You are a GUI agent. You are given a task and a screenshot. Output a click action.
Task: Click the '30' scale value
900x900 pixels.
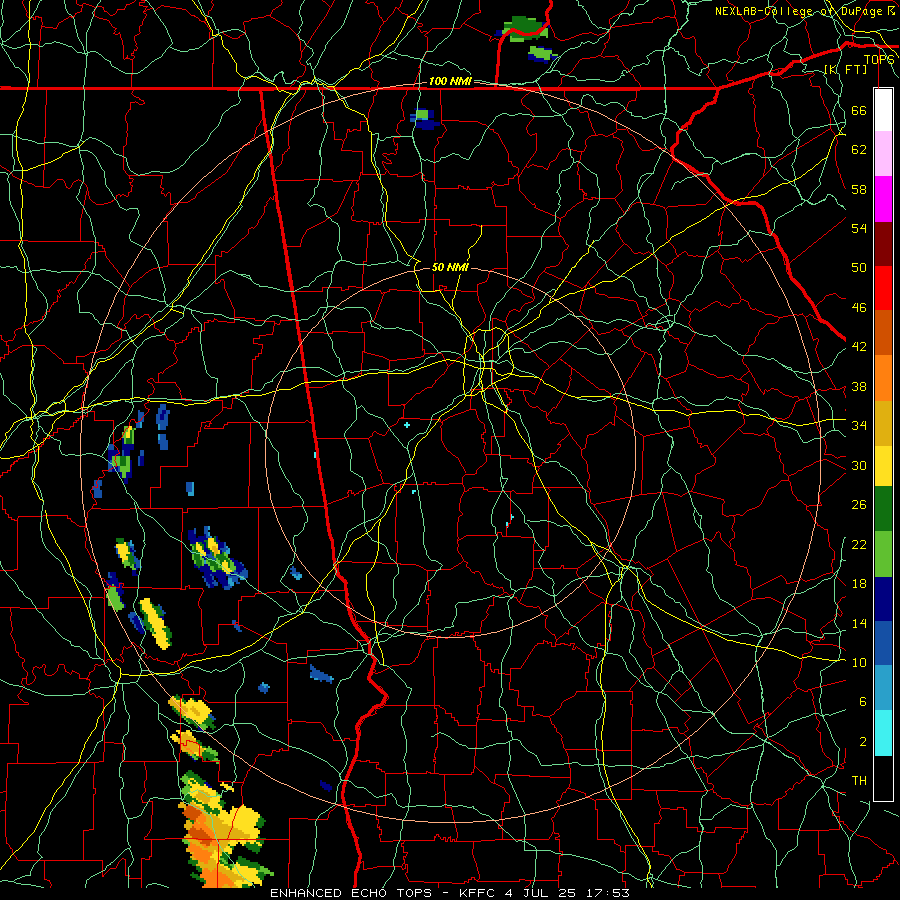(859, 465)
